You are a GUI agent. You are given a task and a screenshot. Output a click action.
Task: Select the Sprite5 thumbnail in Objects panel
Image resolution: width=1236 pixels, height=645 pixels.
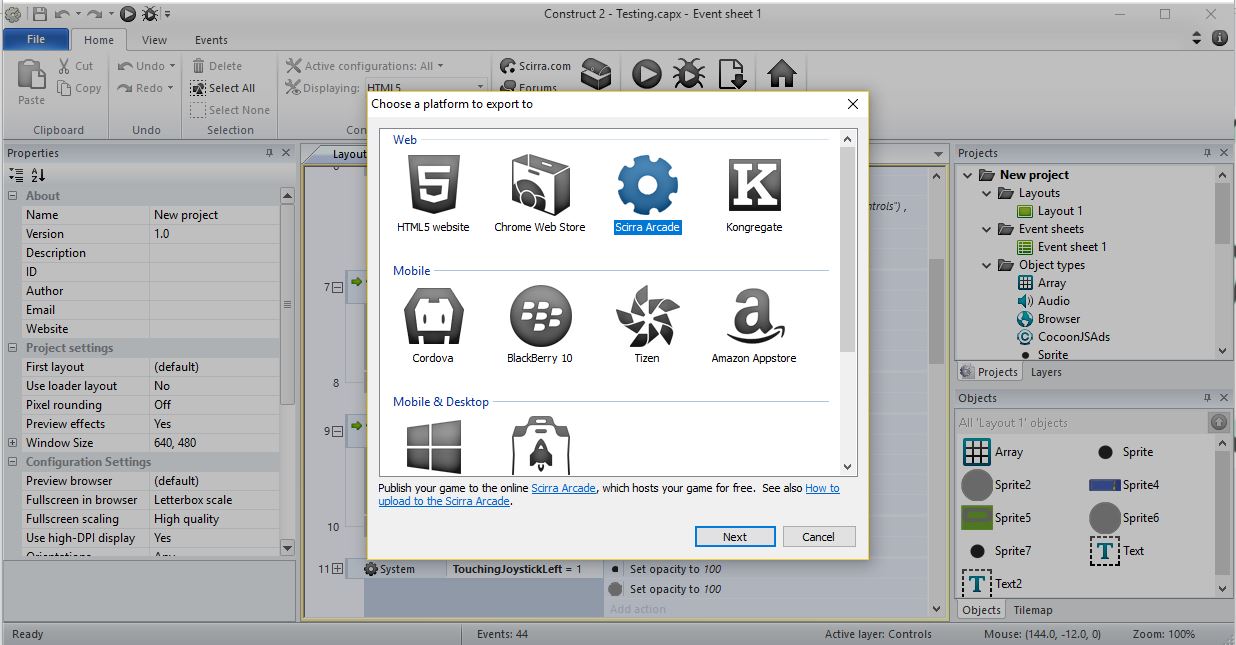tap(975, 517)
